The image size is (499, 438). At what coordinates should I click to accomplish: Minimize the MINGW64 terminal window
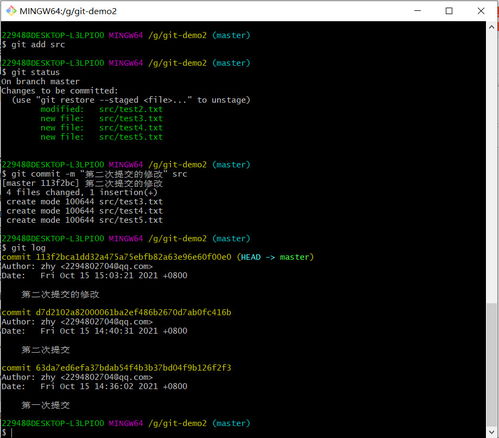(x=417, y=11)
